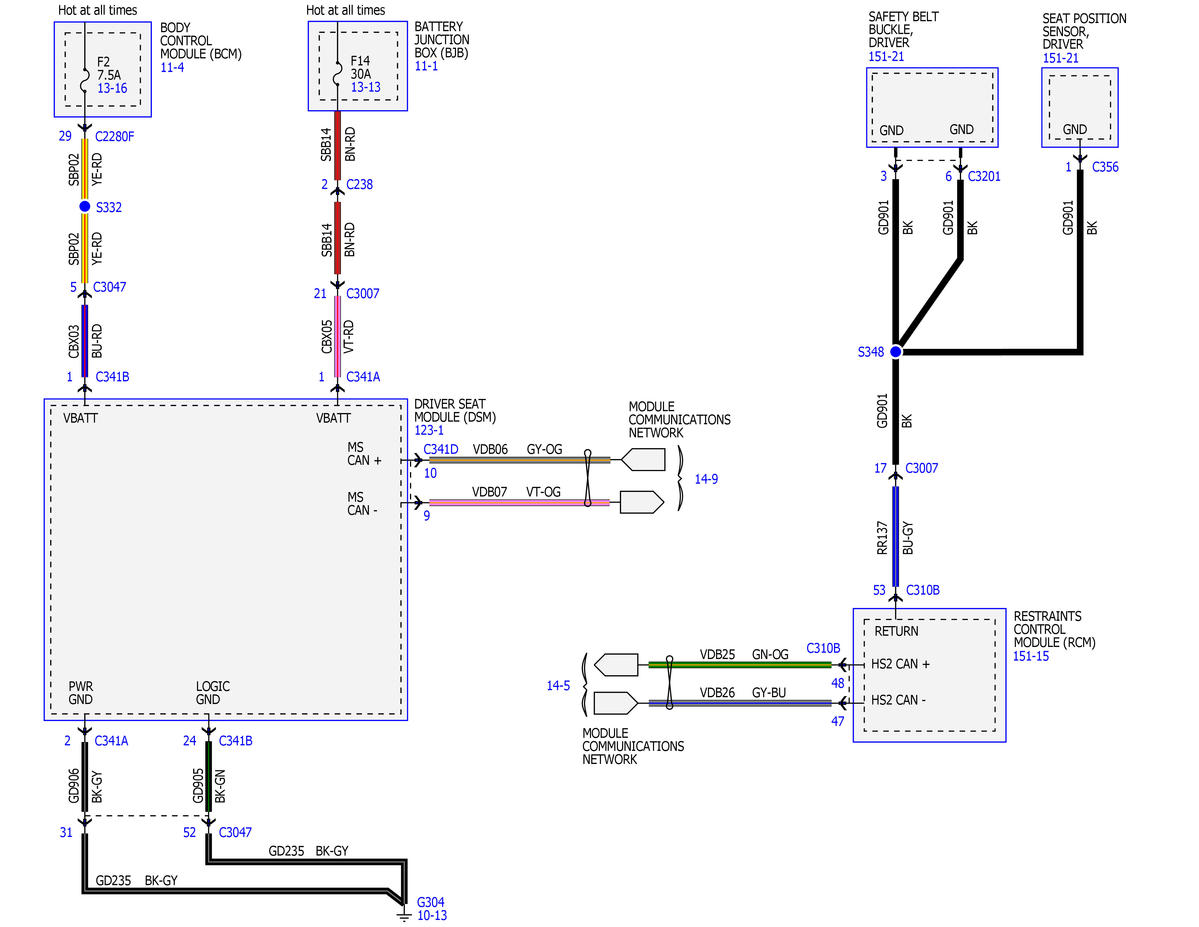This screenshot has width=1199, height=927.
Task: Click the CBX05 circuit label
Action: coord(327,337)
